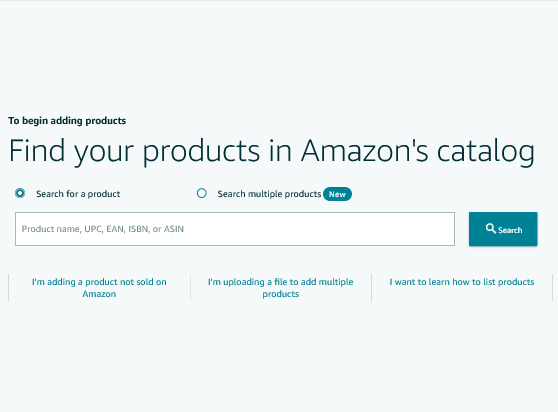558x412 pixels.
Task: Focus the product name or ASIN input field
Action: tap(235, 229)
